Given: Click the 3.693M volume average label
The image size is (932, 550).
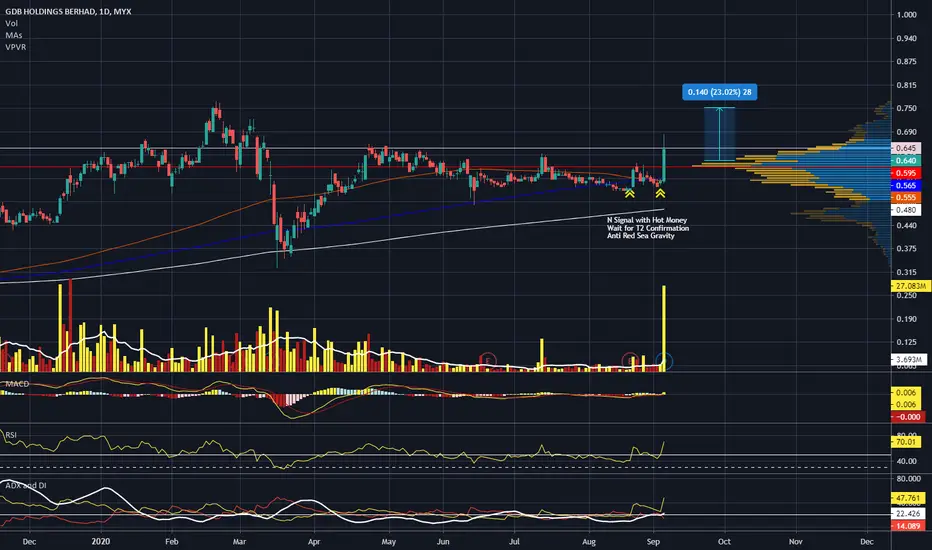Looking at the screenshot, I should click(x=909, y=360).
